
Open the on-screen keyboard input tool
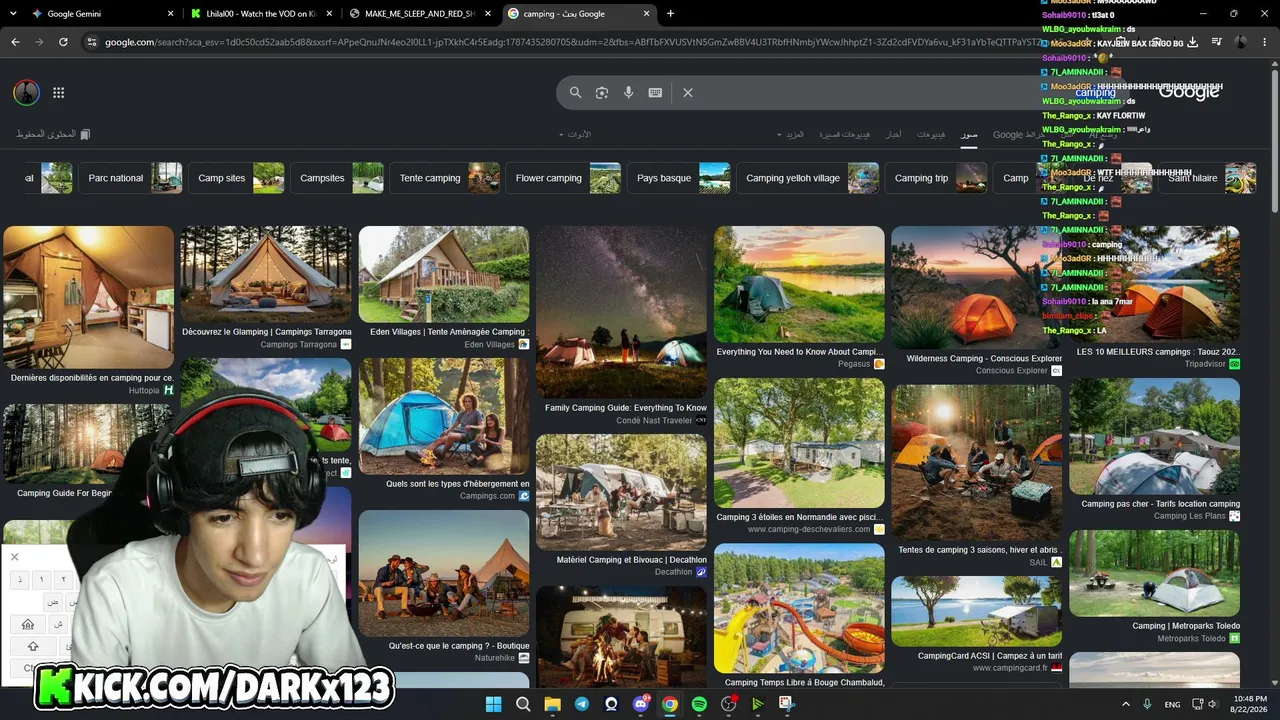655,92
